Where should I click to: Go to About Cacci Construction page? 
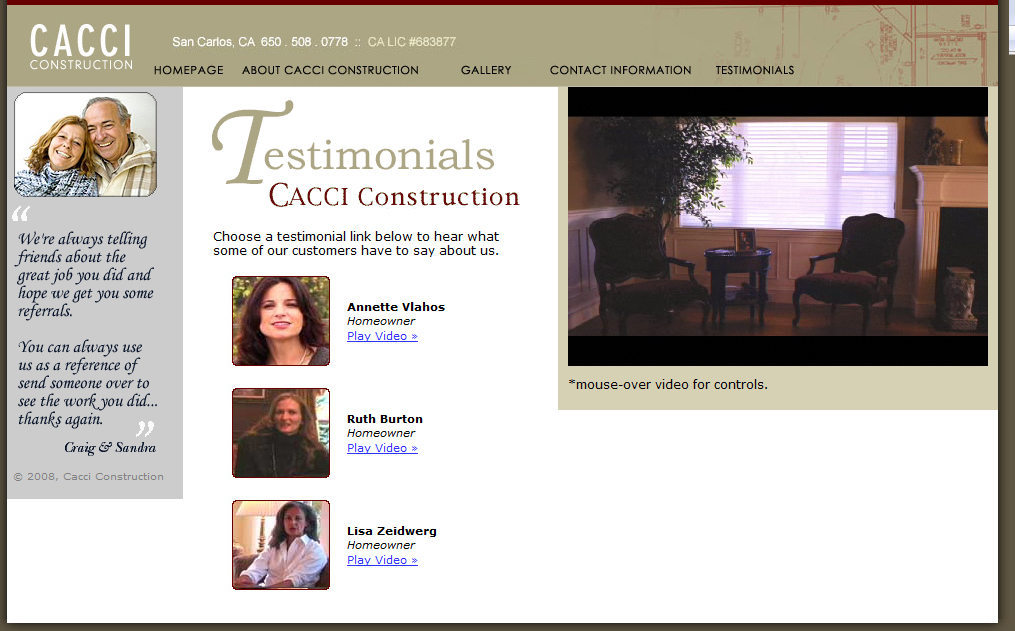tap(330, 70)
